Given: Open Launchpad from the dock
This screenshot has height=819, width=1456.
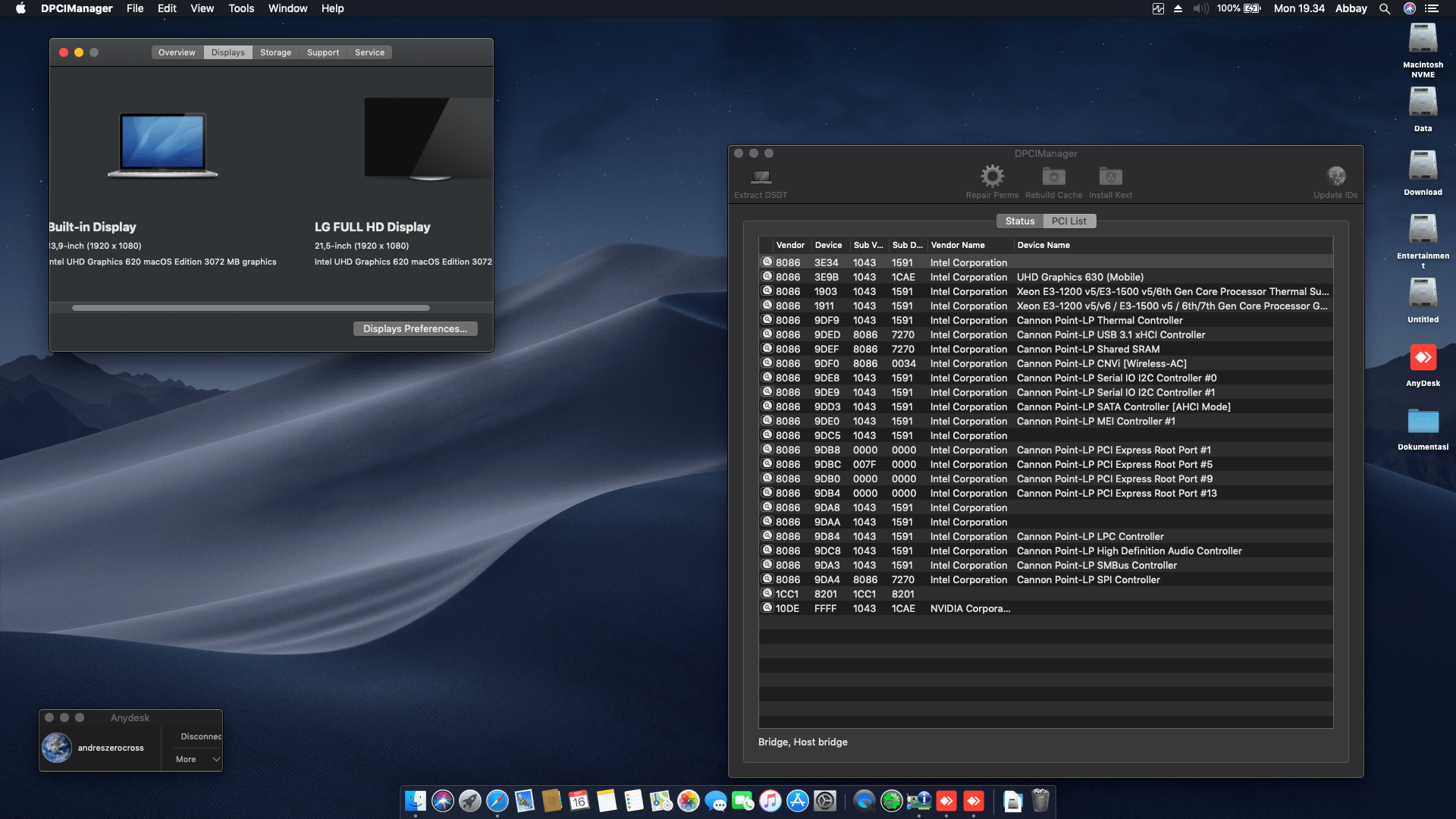Looking at the screenshot, I should 470,801.
